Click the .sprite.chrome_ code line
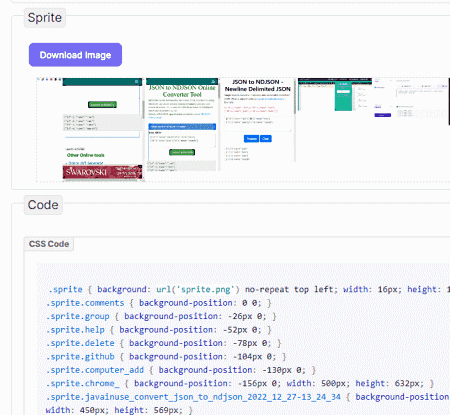 tap(240, 383)
